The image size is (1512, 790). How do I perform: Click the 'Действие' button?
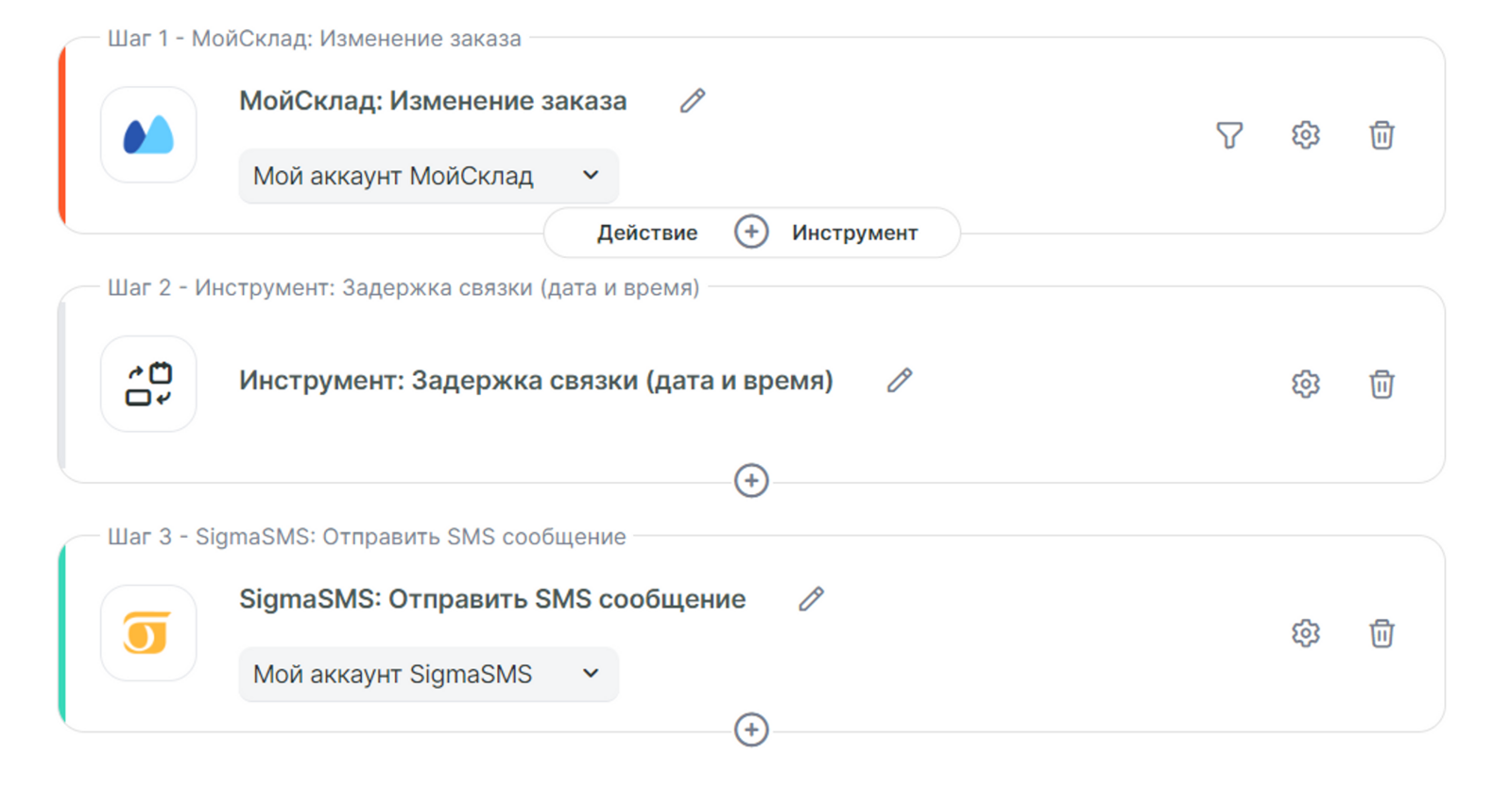tap(647, 232)
